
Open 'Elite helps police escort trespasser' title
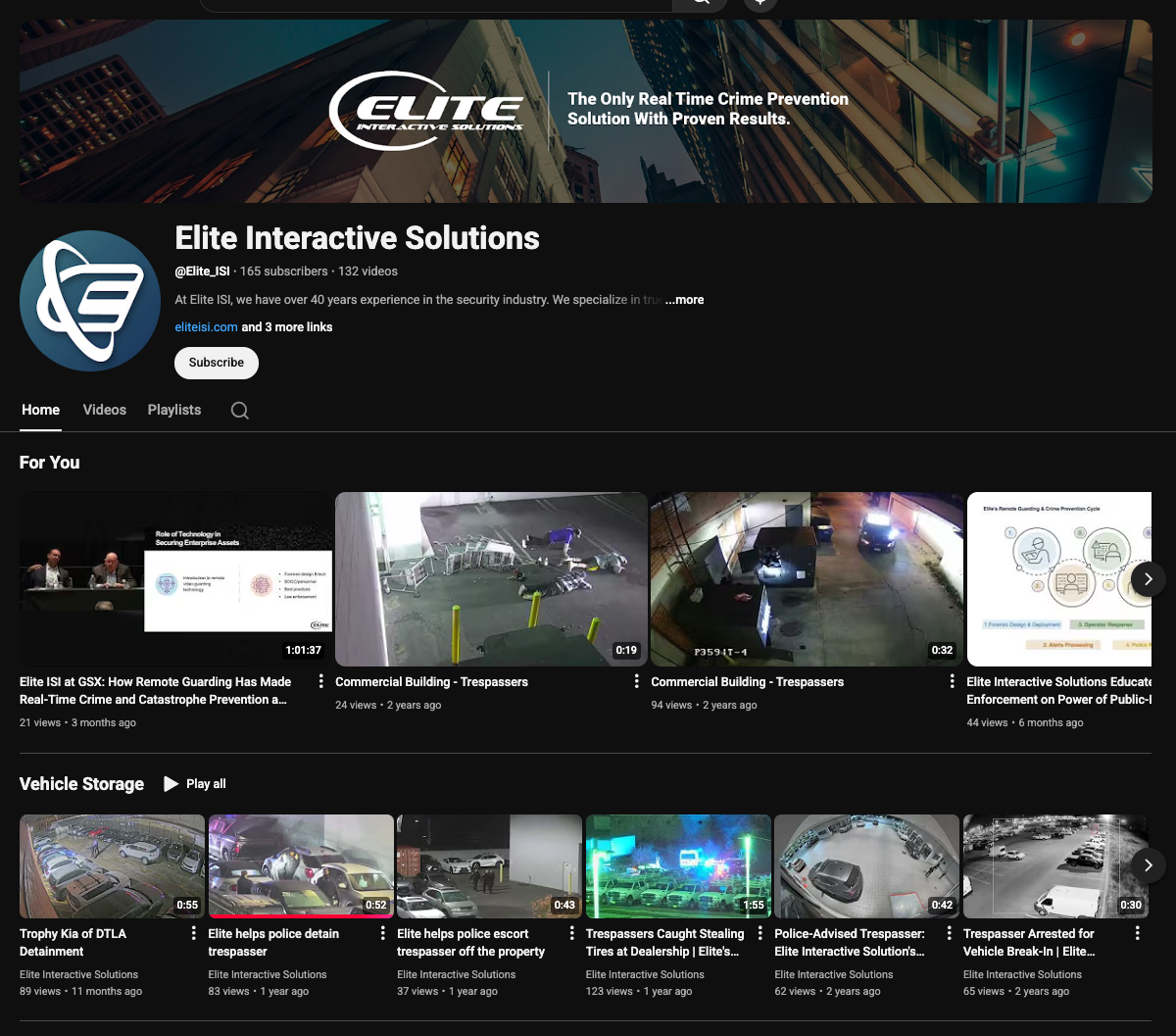pyautogui.click(x=470, y=942)
